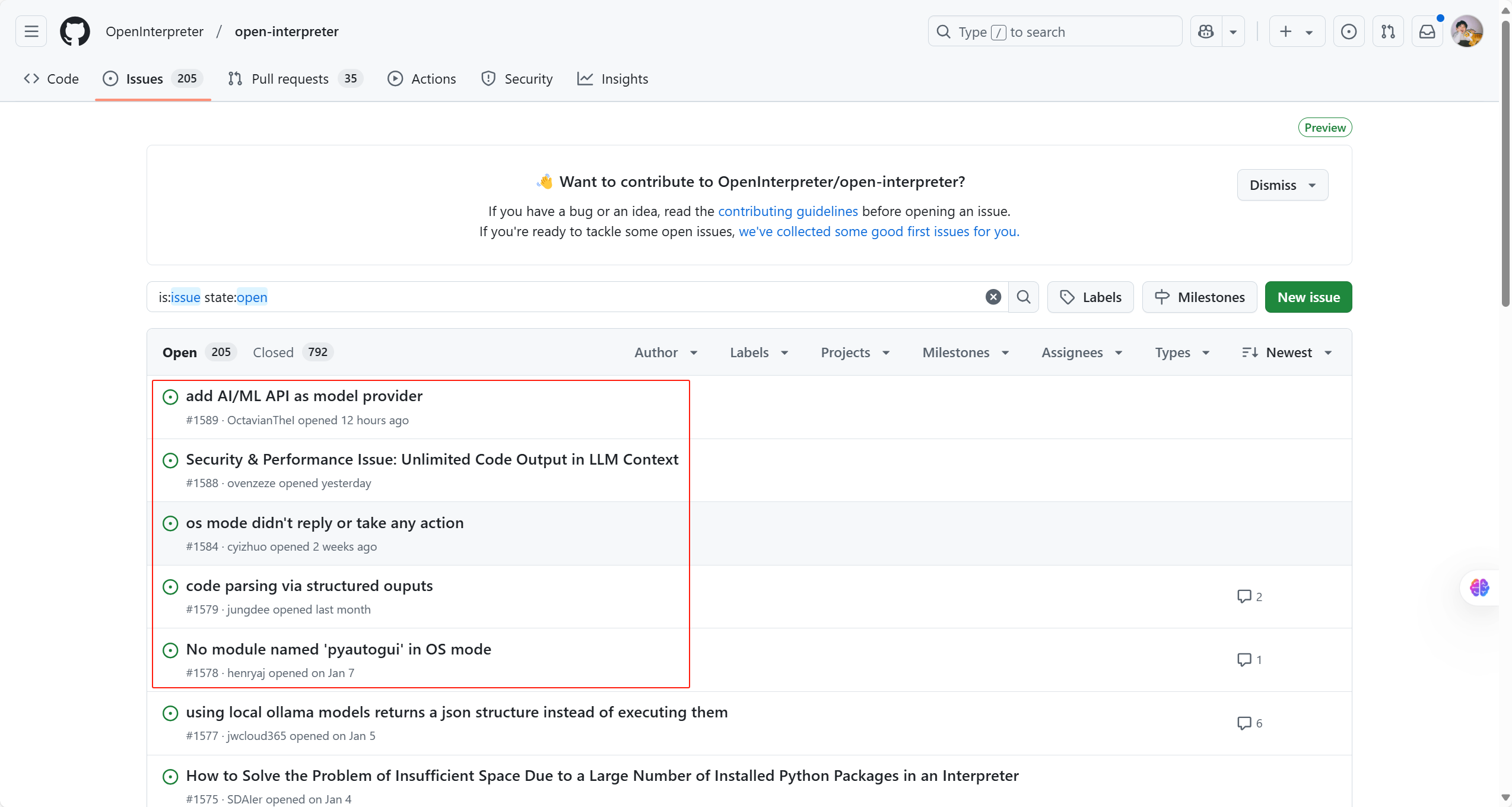This screenshot has height=807, width=1512.
Task: Toggle open state on issue #1588
Action: pos(170,459)
